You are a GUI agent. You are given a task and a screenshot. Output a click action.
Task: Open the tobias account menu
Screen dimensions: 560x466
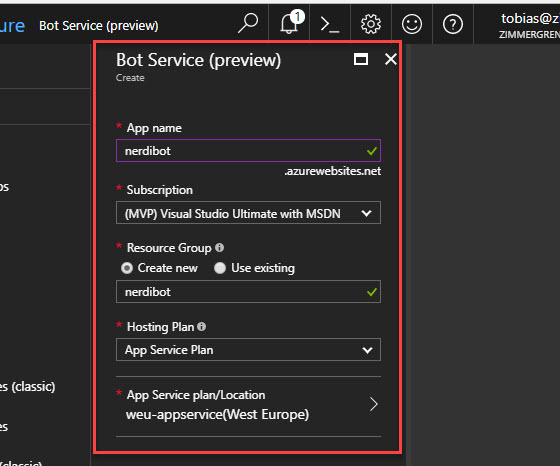(x=530, y=25)
